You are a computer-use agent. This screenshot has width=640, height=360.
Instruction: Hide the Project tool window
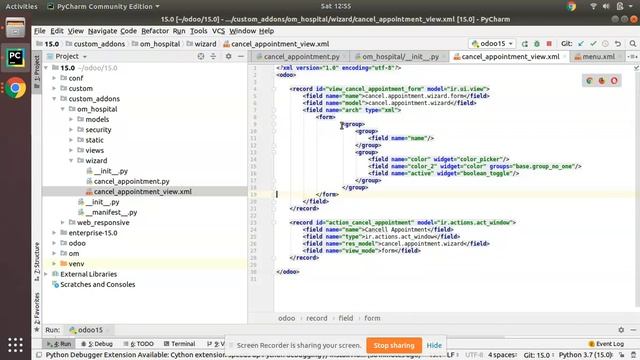pyautogui.click(x=241, y=56)
